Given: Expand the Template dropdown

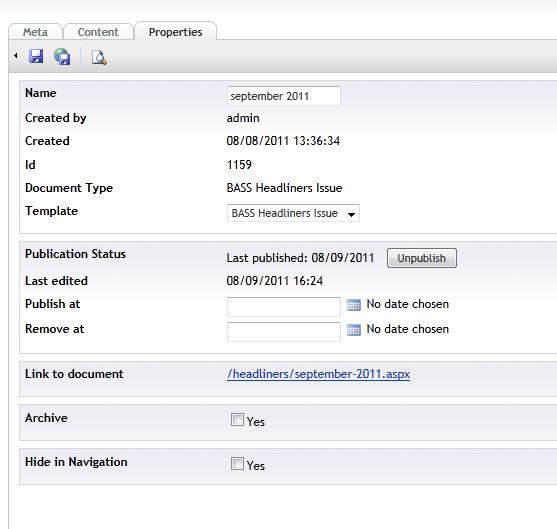Looking at the screenshot, I should pyautogui.click(x=293, y=213).
